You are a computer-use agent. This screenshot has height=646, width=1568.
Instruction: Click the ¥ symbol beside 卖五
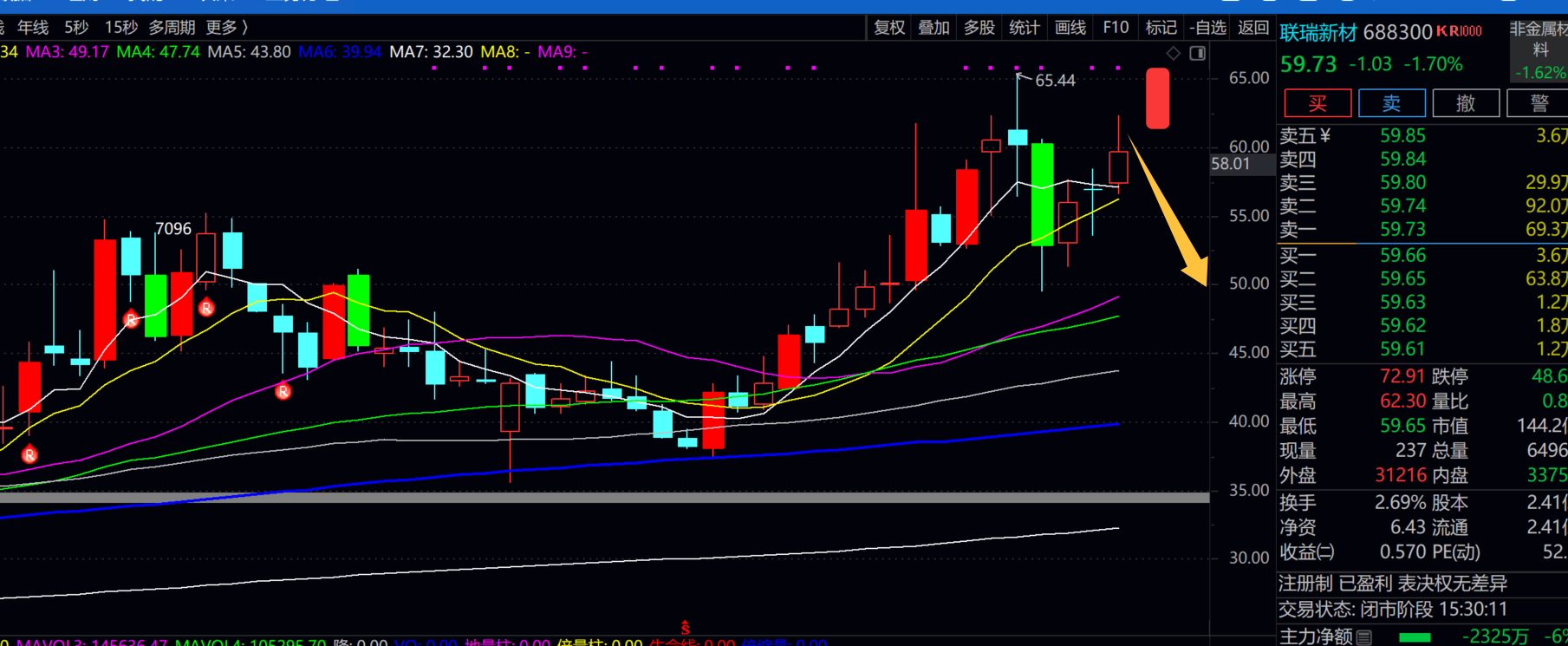(1324, 136)
